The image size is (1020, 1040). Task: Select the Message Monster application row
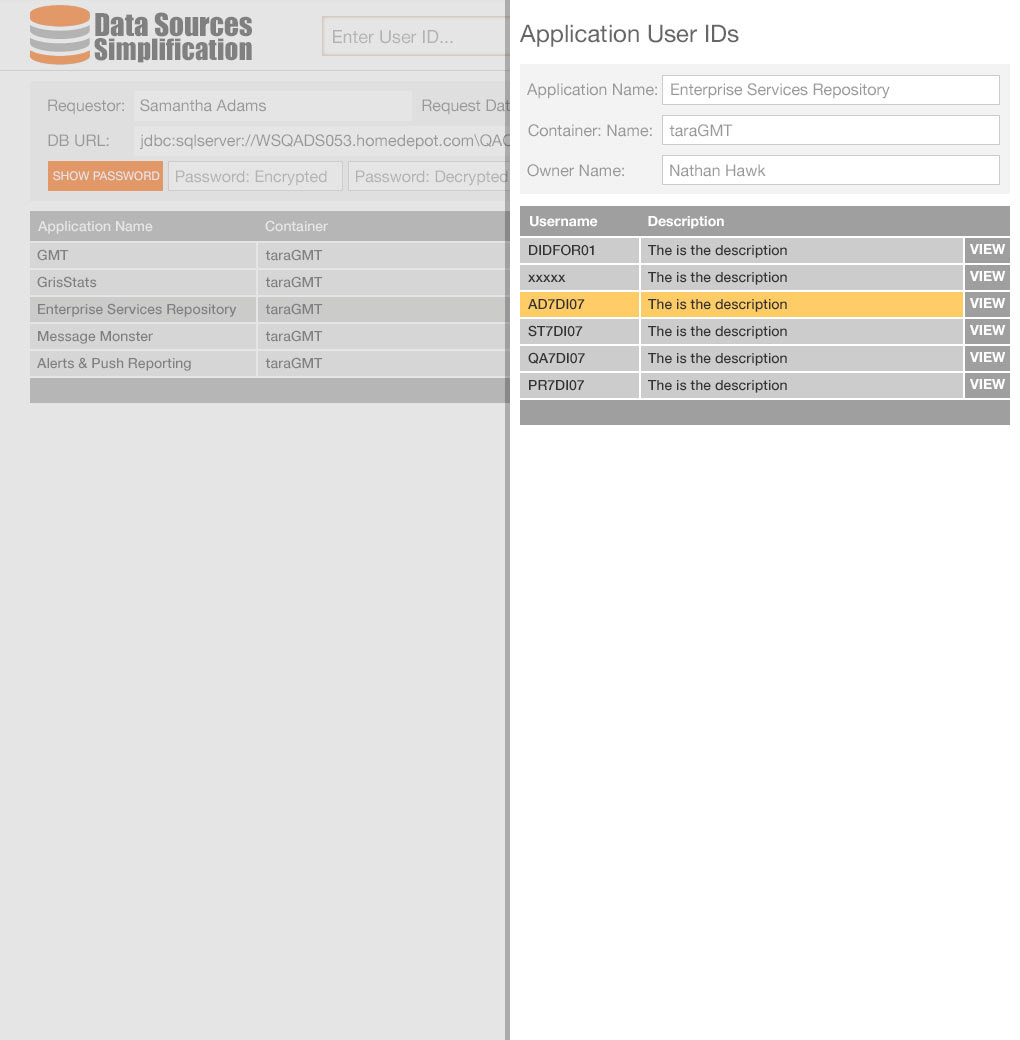point(269,336)
